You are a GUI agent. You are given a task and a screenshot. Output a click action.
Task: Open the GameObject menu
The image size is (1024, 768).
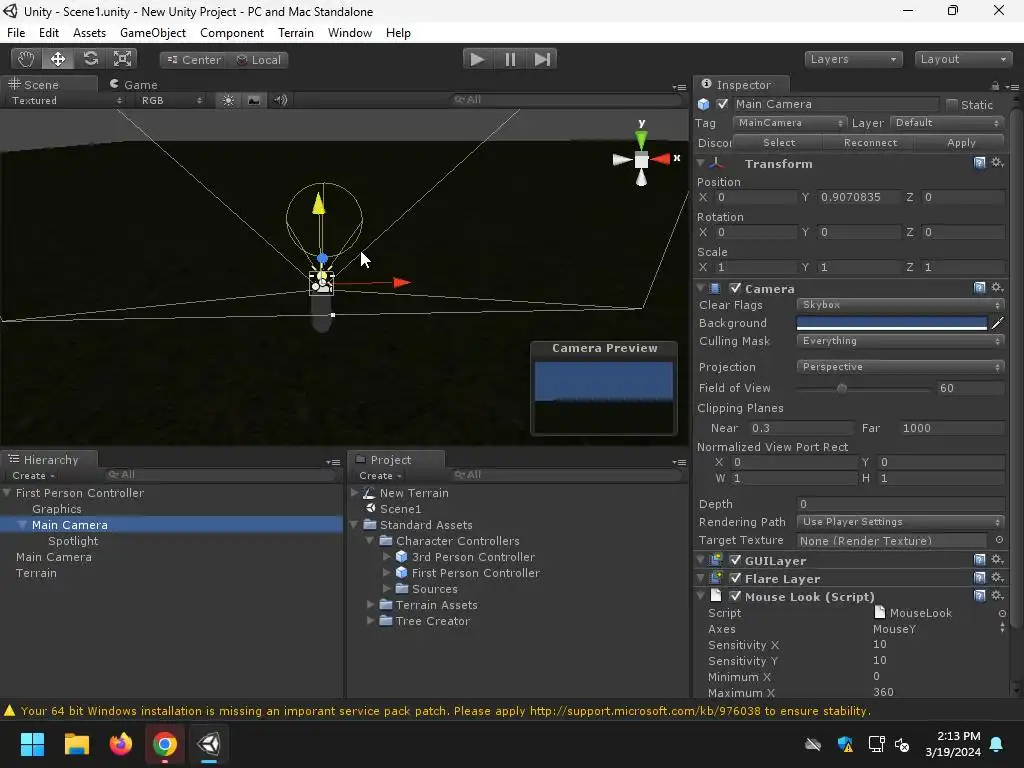[153, 33]
